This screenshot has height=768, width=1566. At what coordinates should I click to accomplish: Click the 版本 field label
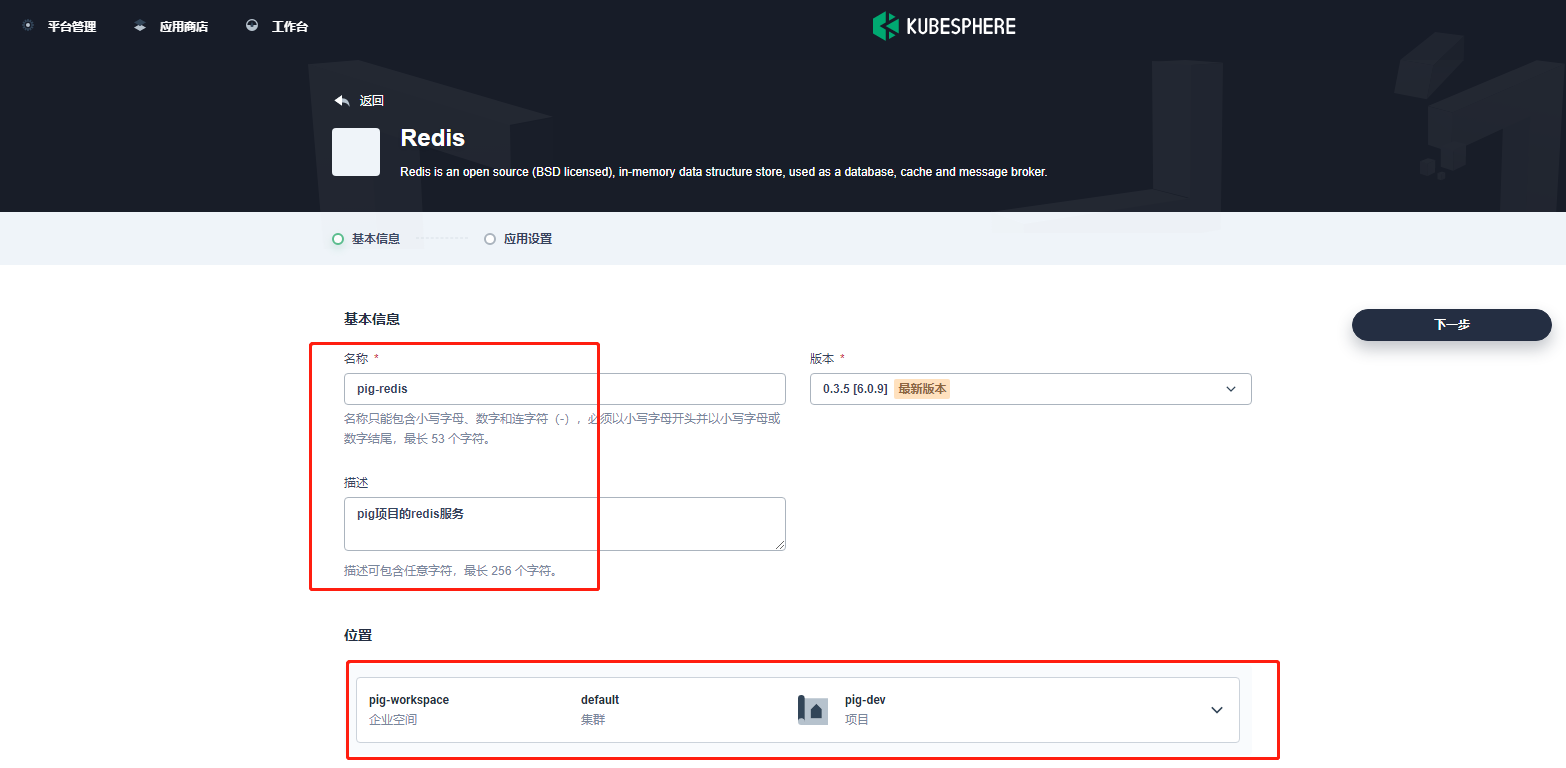coord(822,358)
